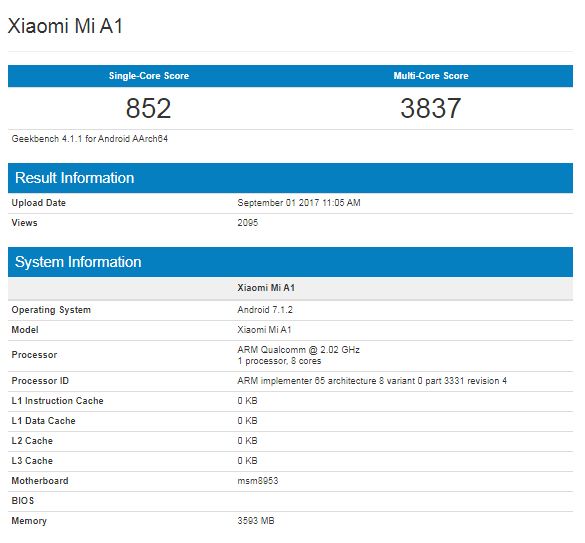Viewport: 585px width, 543px height.
Task: Click the Xiaomi Mi A1 page title
Action: pyautogui.click(x=65, y=26)
